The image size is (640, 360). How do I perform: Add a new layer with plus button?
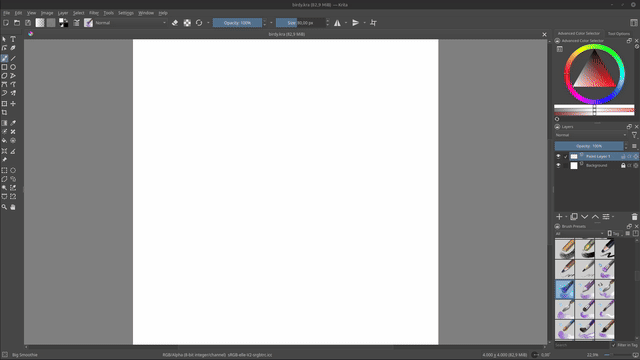559,217
